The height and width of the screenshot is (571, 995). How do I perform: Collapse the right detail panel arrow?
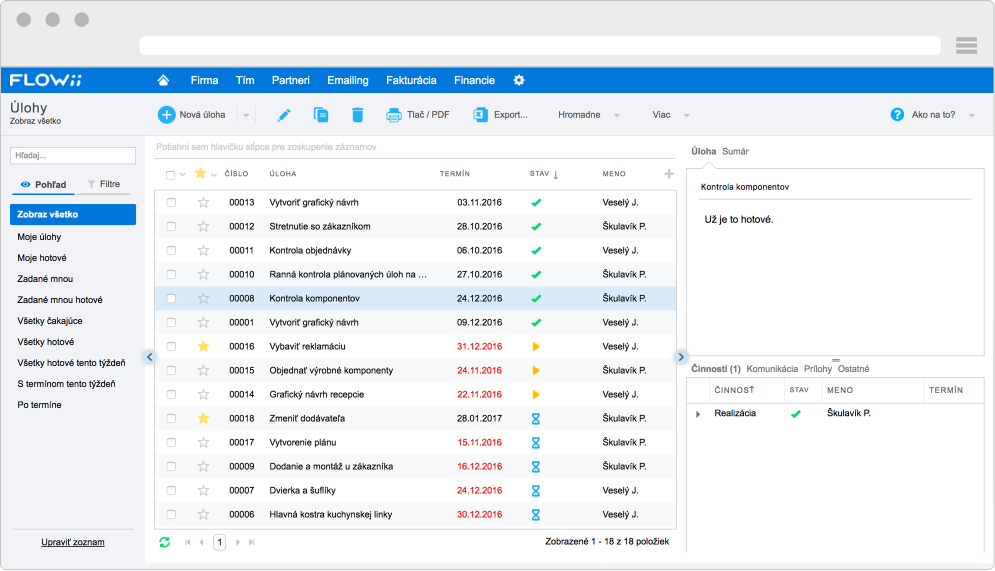coord(681,357)
